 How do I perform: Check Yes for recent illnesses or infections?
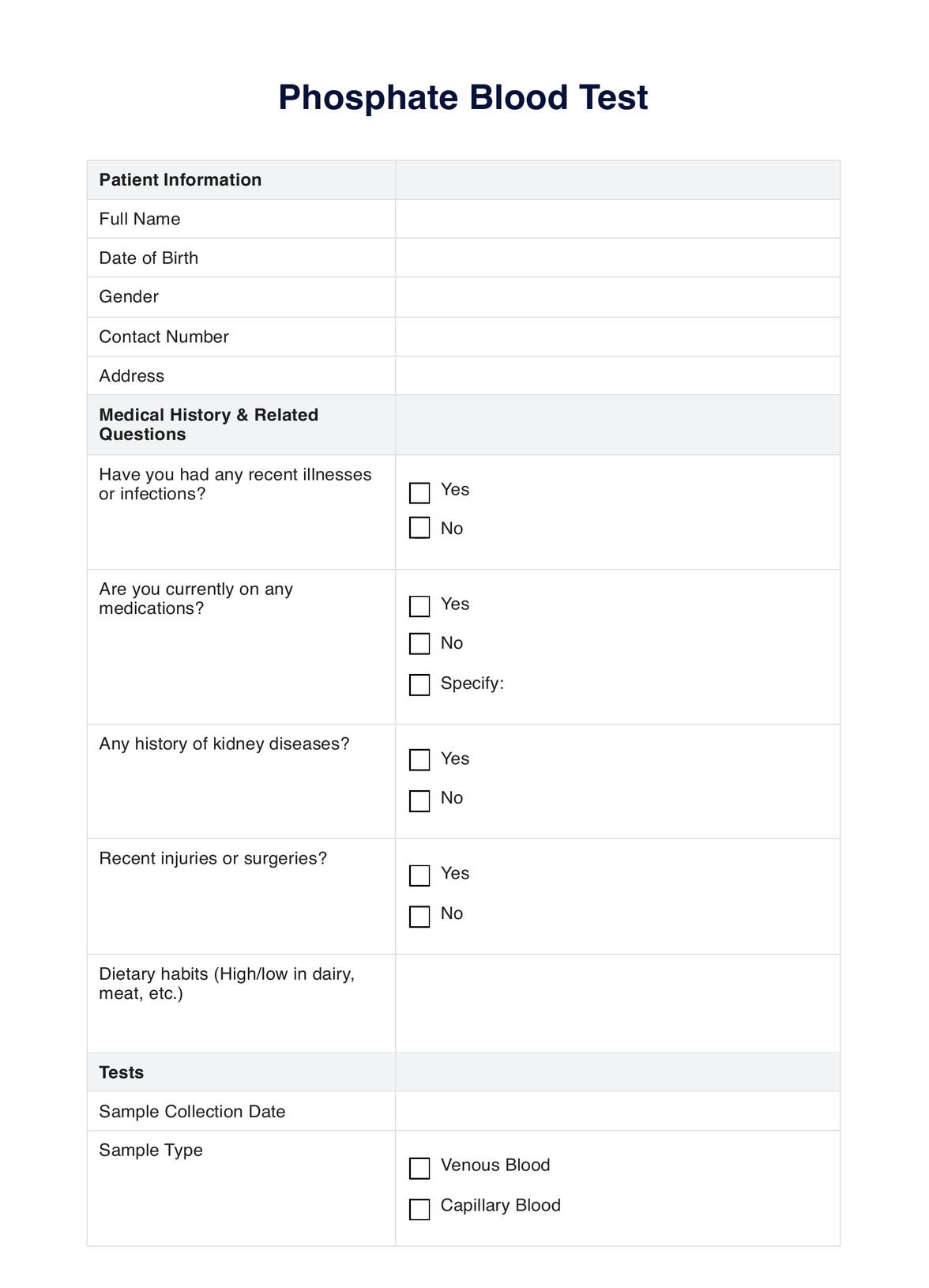pyautogui.click(x=419, y=493)
